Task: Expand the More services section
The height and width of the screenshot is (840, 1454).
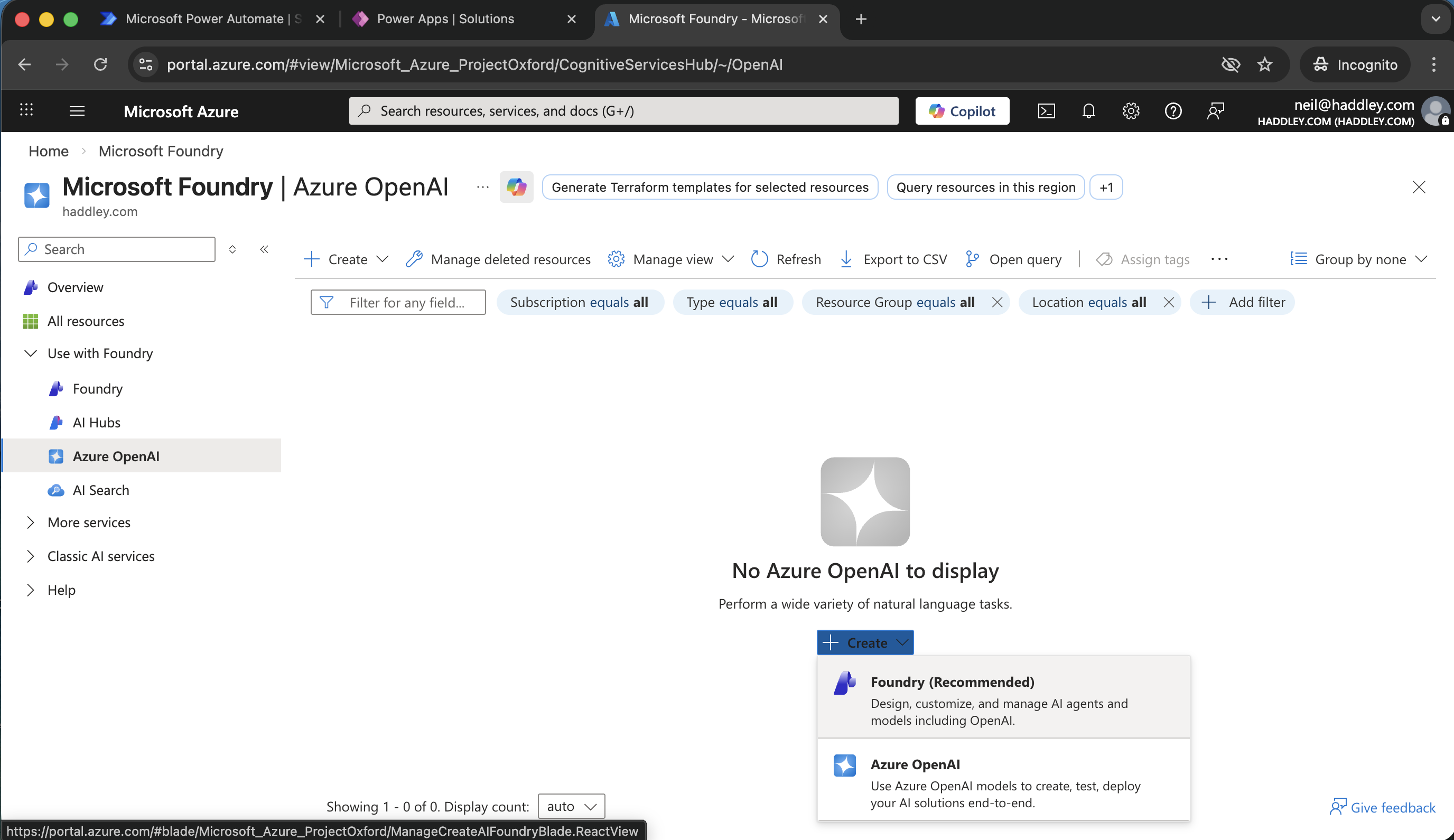Action: [89, 522]
